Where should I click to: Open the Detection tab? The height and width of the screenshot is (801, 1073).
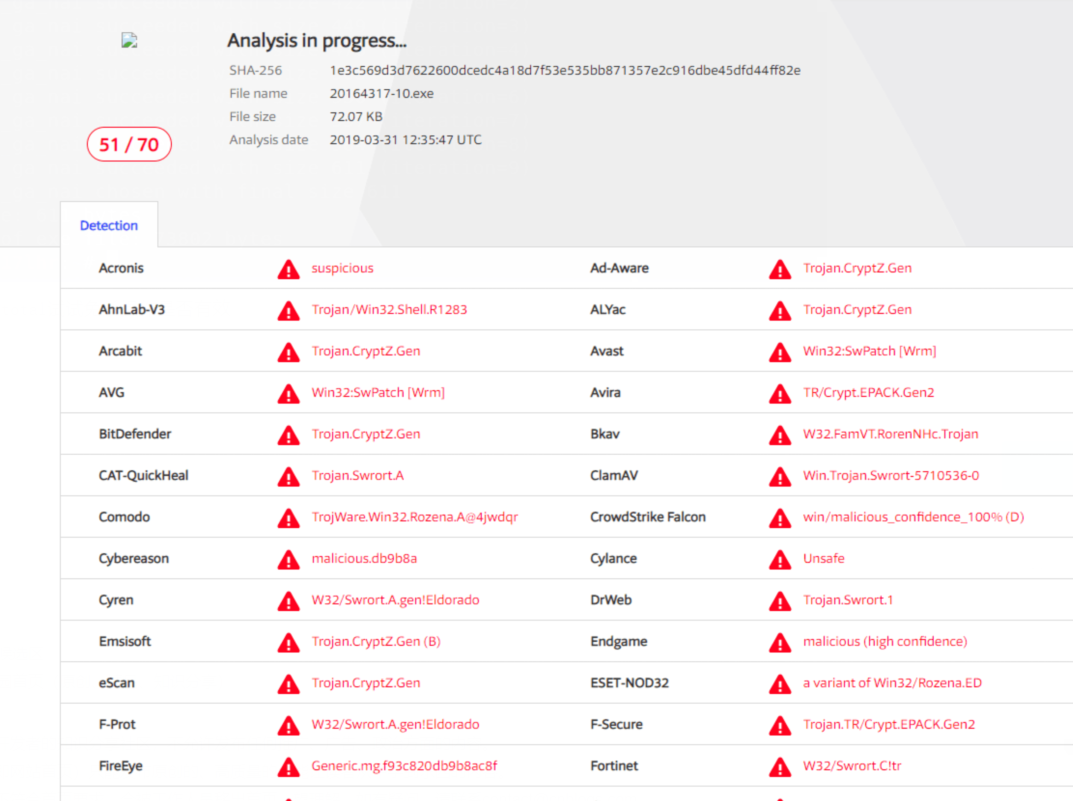(109, 225)
